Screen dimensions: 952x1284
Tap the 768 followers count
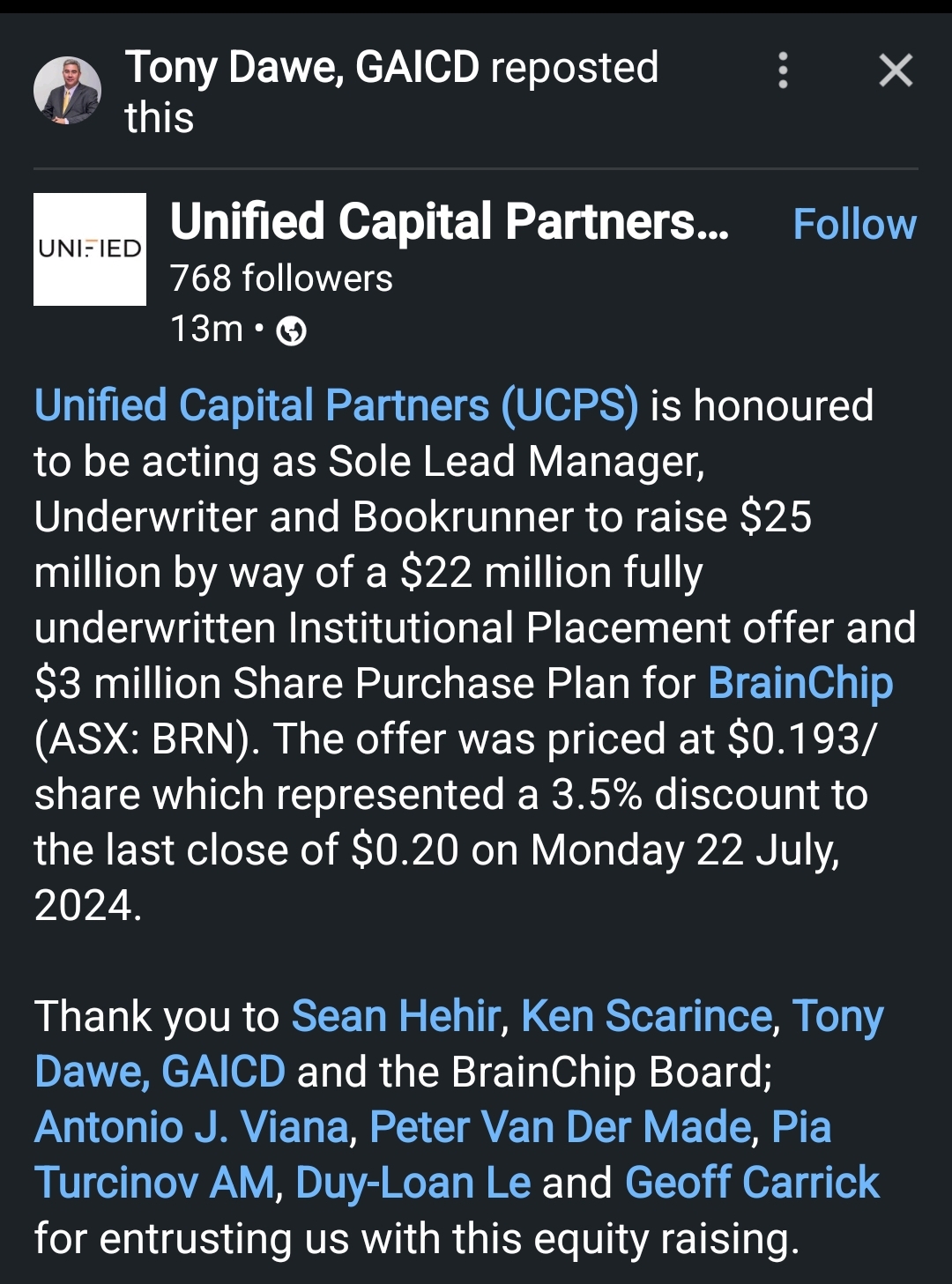tap(281, 278)
